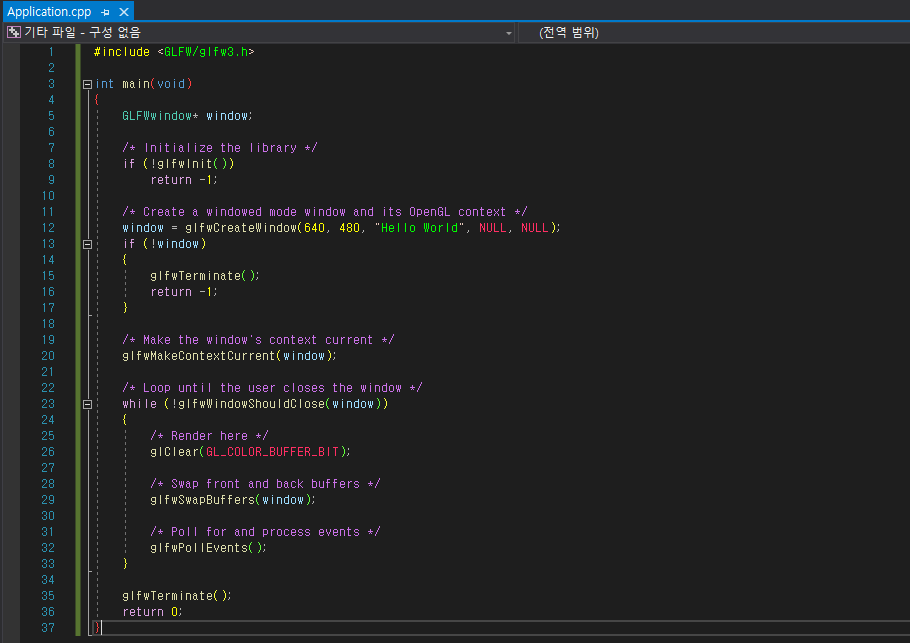Collapse the while loop block
The width and height of the screenshot is (910, 643).
[x=87, y=404]
